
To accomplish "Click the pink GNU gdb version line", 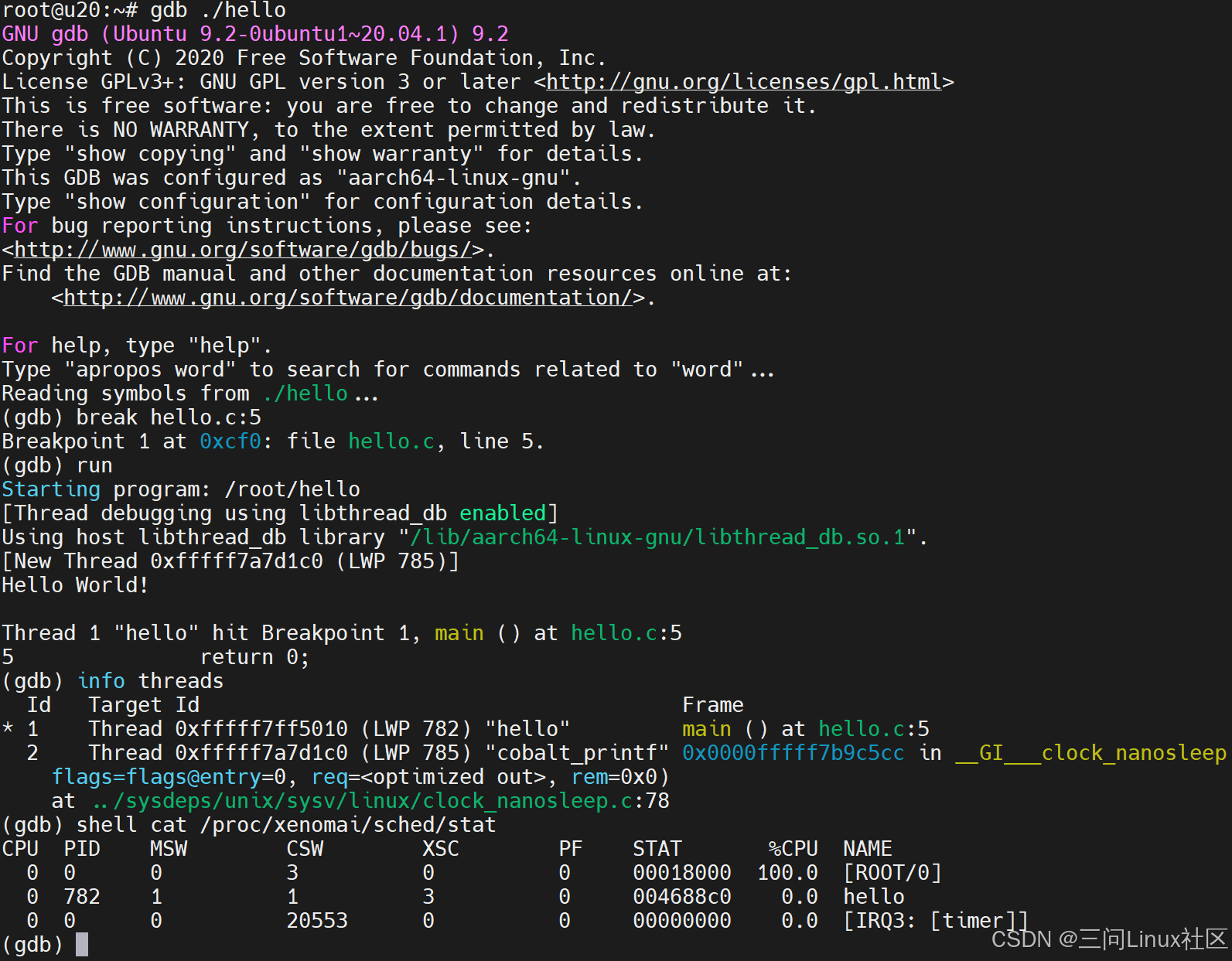I will 255,34.
